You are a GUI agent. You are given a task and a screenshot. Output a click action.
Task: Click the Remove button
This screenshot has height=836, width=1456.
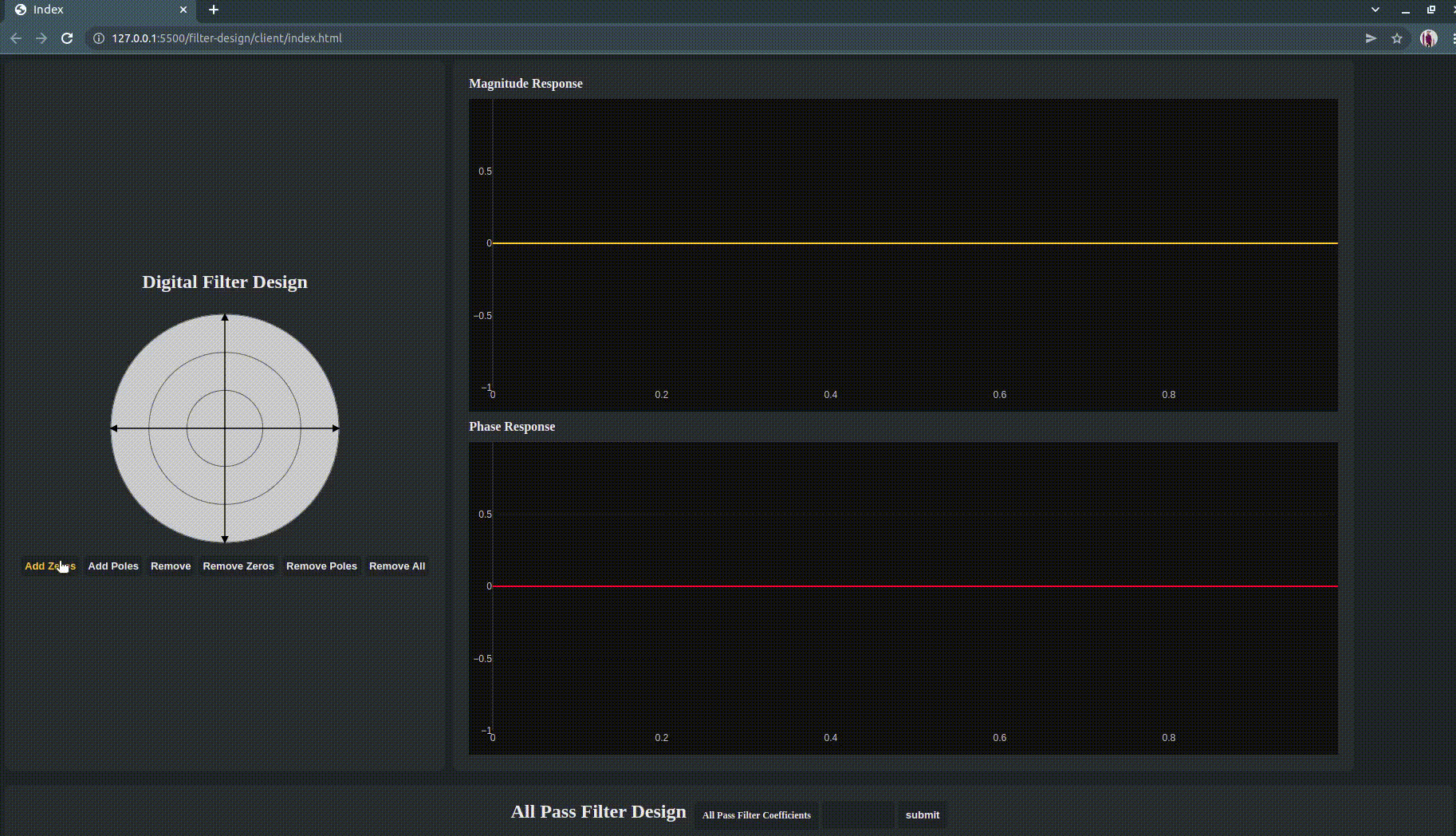(171, 566)
